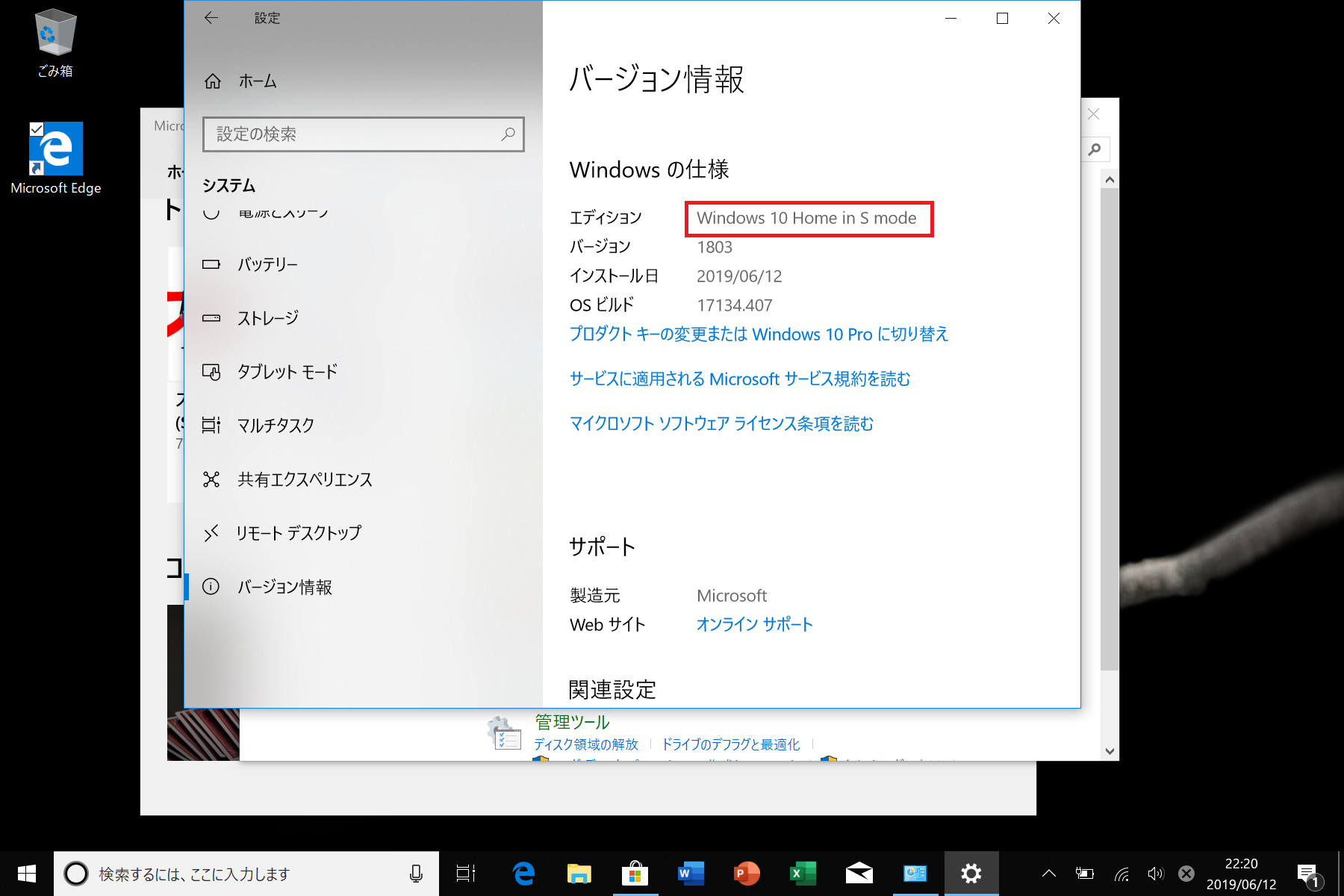Expand hidden system tray icons
1344x896 pixels.
pos(1048,874)
